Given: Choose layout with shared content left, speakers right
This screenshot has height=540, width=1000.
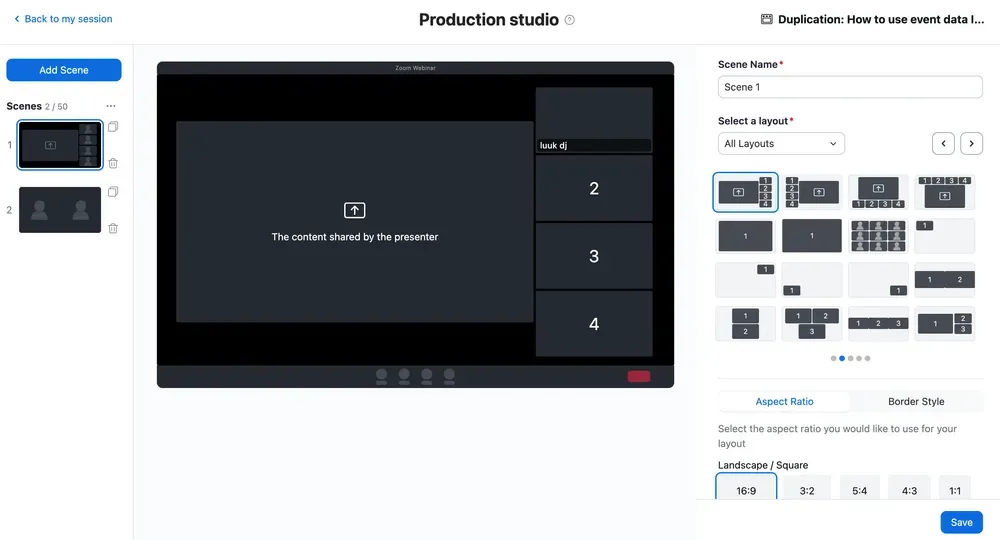Looking at the screenshot, I should click(x=745, y=192).
